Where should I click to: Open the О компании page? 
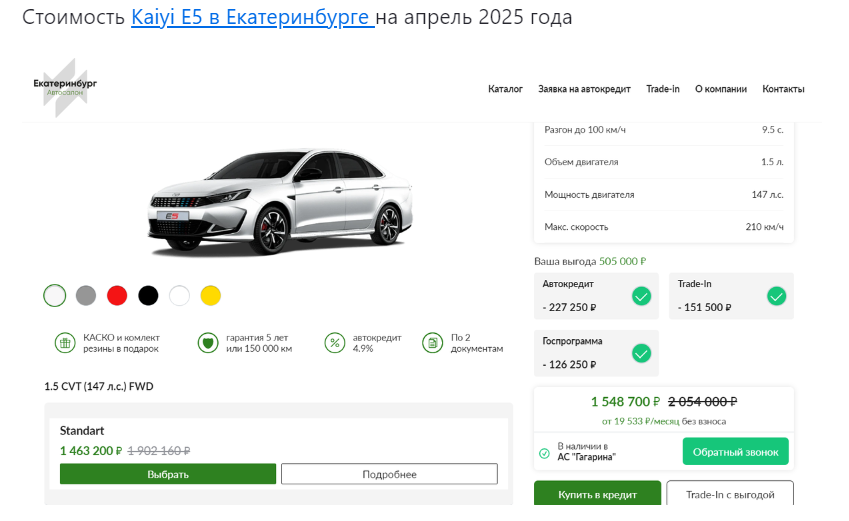click(721, 89)
